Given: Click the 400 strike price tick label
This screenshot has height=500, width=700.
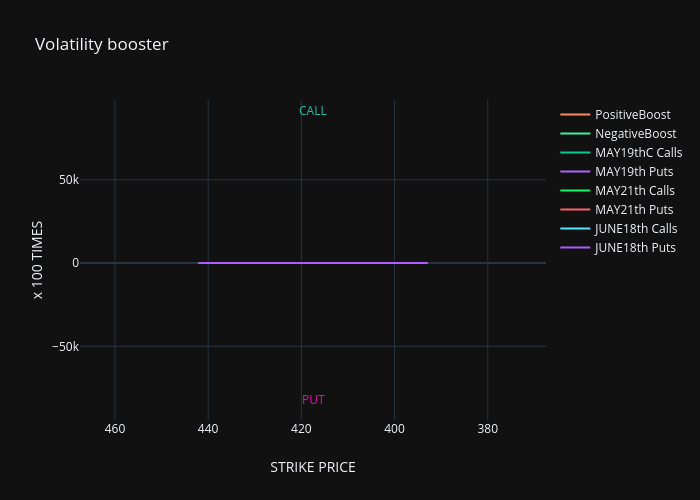Looking at the screenshot, I should click(394, 430).
